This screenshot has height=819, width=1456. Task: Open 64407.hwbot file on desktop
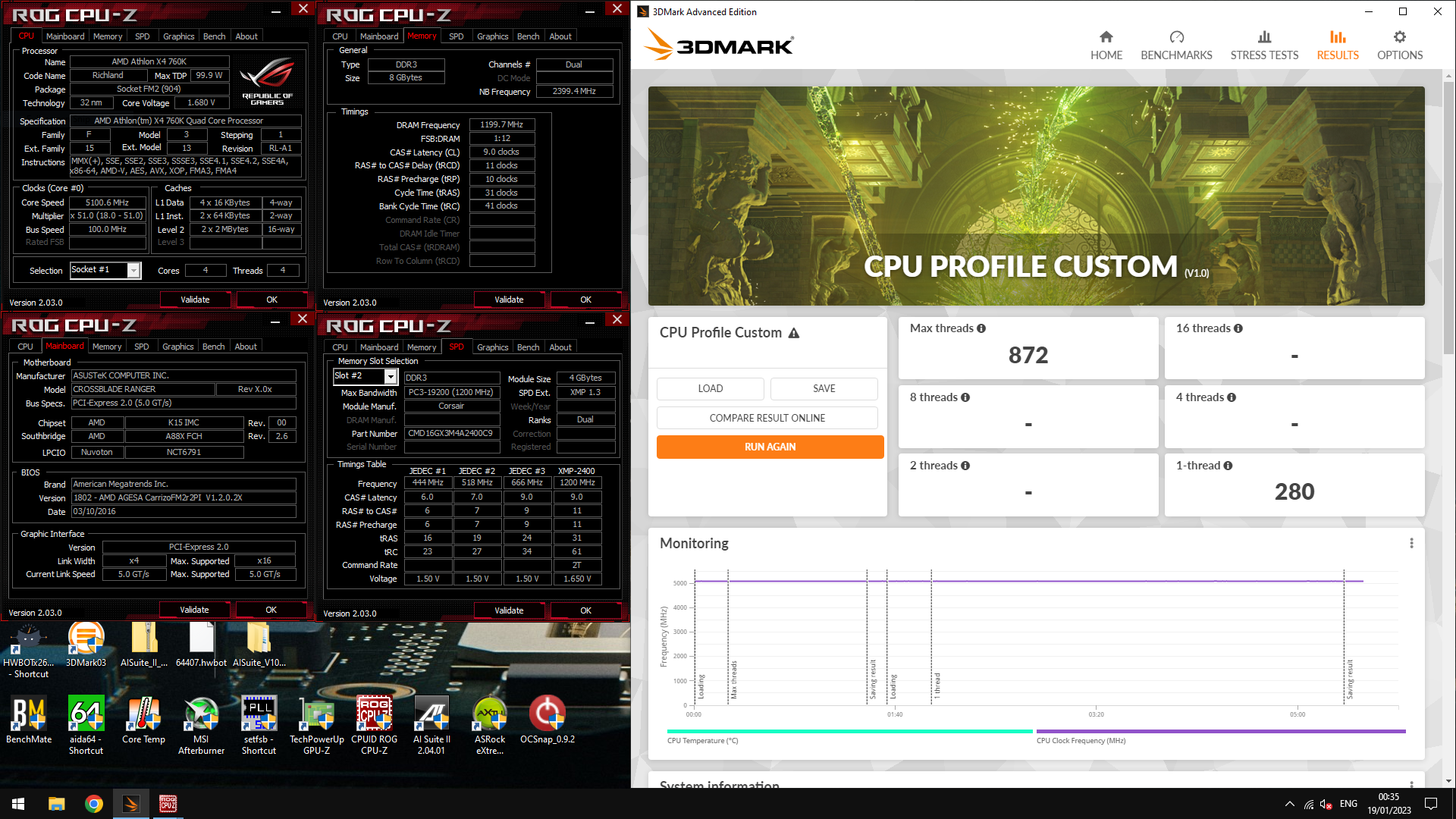(x=201, y=645)
